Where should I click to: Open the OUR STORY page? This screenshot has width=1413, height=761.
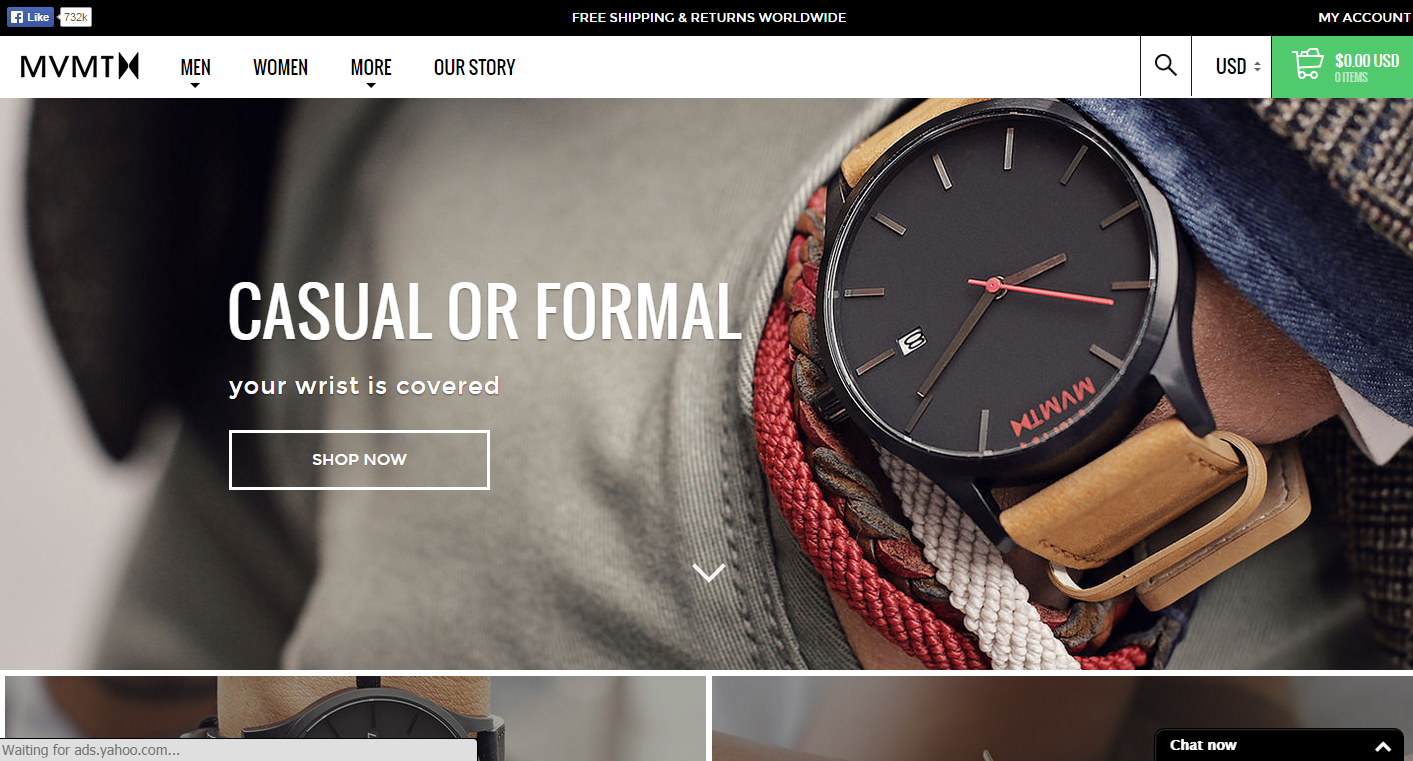pos(475,67)
